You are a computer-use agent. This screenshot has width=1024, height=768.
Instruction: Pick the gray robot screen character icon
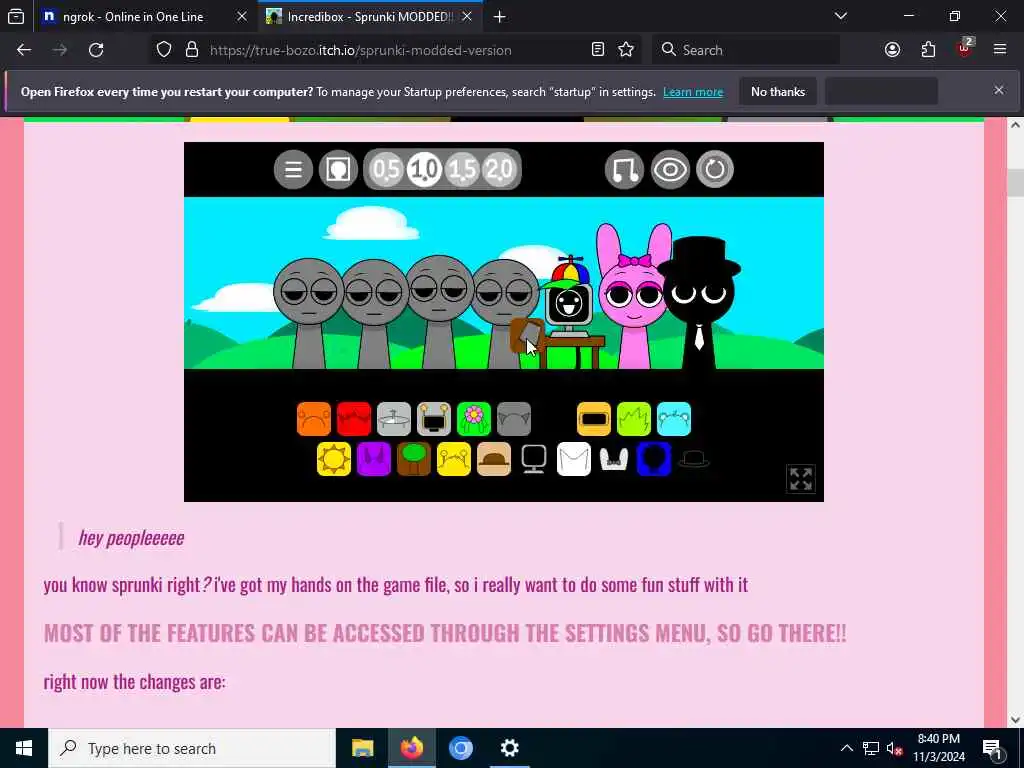tap(434, 419)
